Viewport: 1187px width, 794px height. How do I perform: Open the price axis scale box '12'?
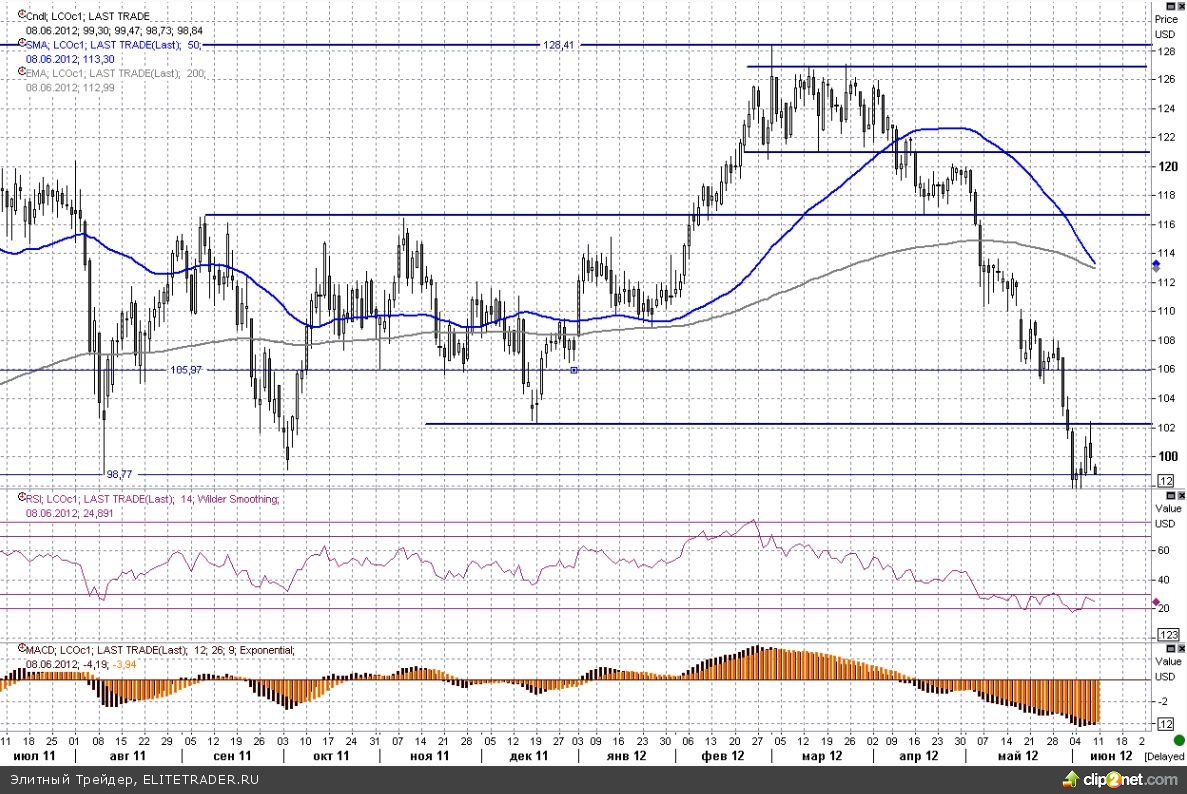point(1166,481)
